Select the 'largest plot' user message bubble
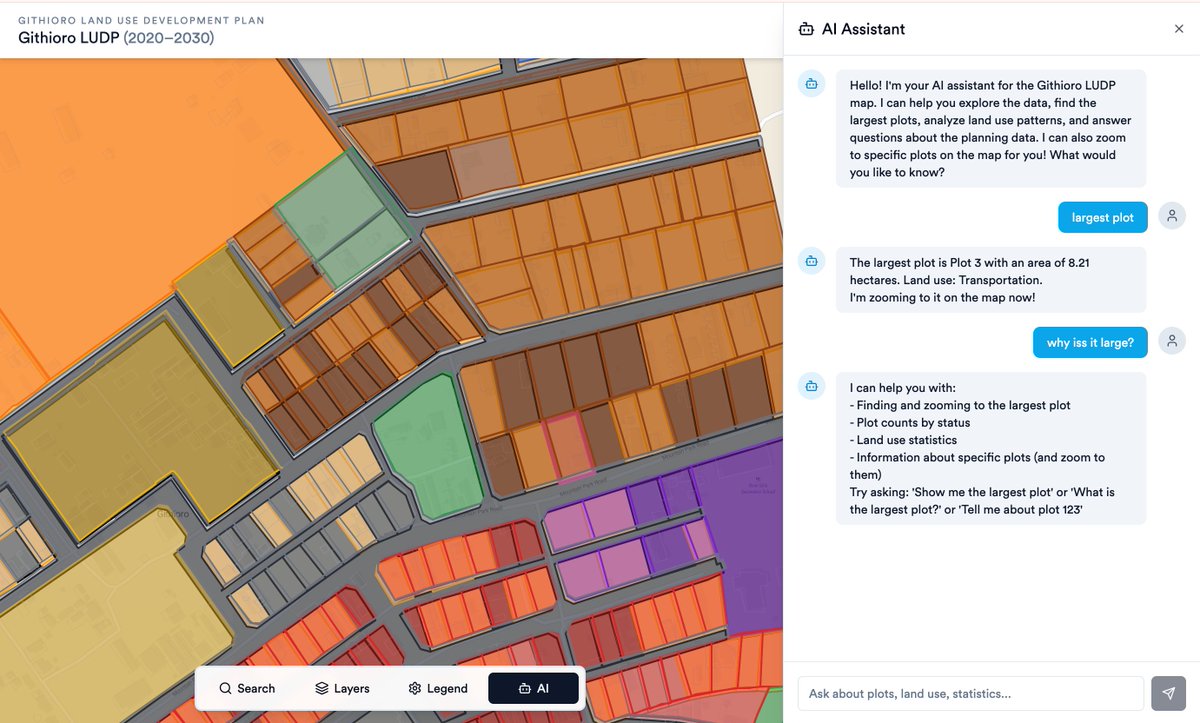The image size is (1200, 723). coord(1103,217)
